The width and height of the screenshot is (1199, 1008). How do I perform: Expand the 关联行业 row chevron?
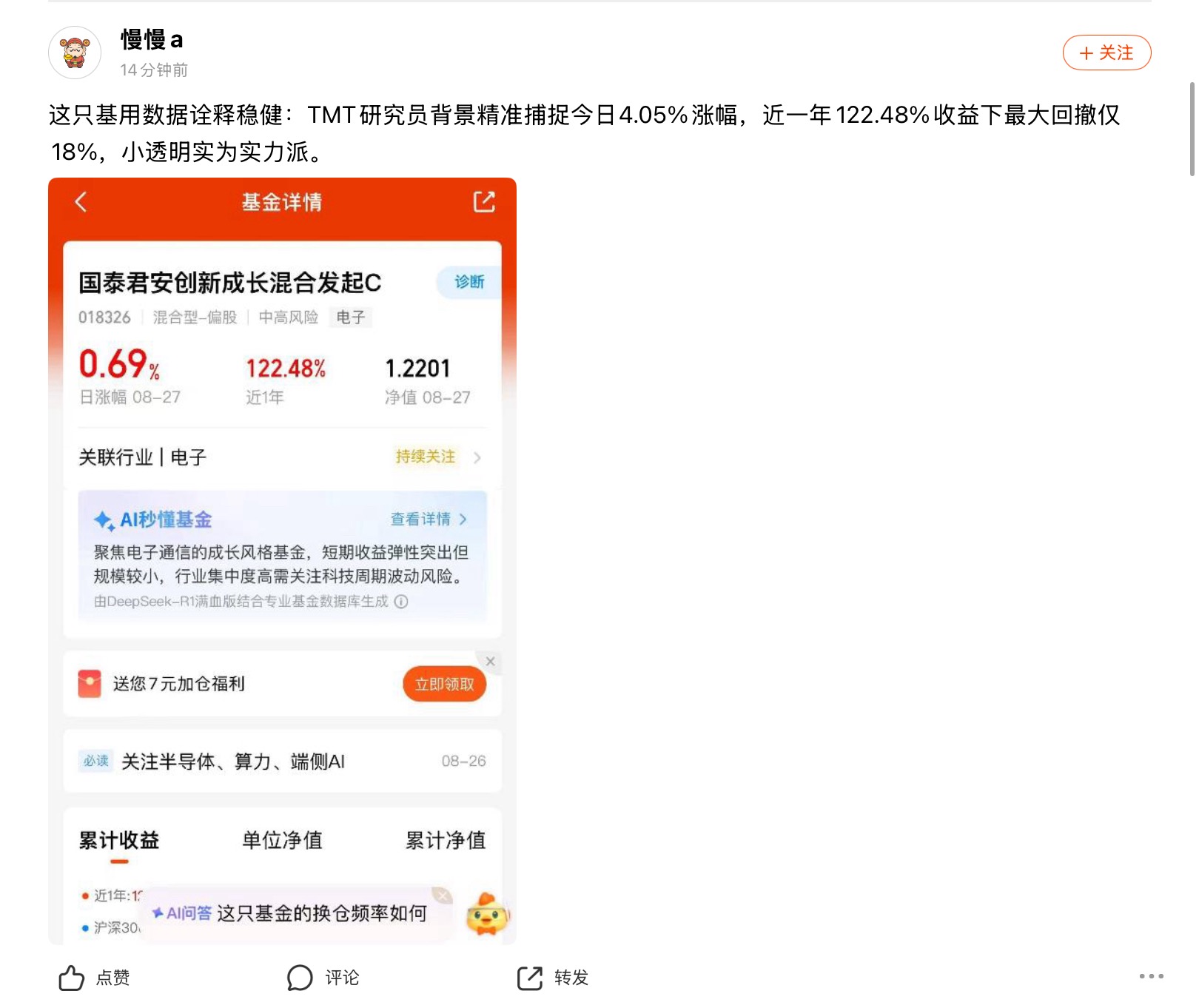477,457
